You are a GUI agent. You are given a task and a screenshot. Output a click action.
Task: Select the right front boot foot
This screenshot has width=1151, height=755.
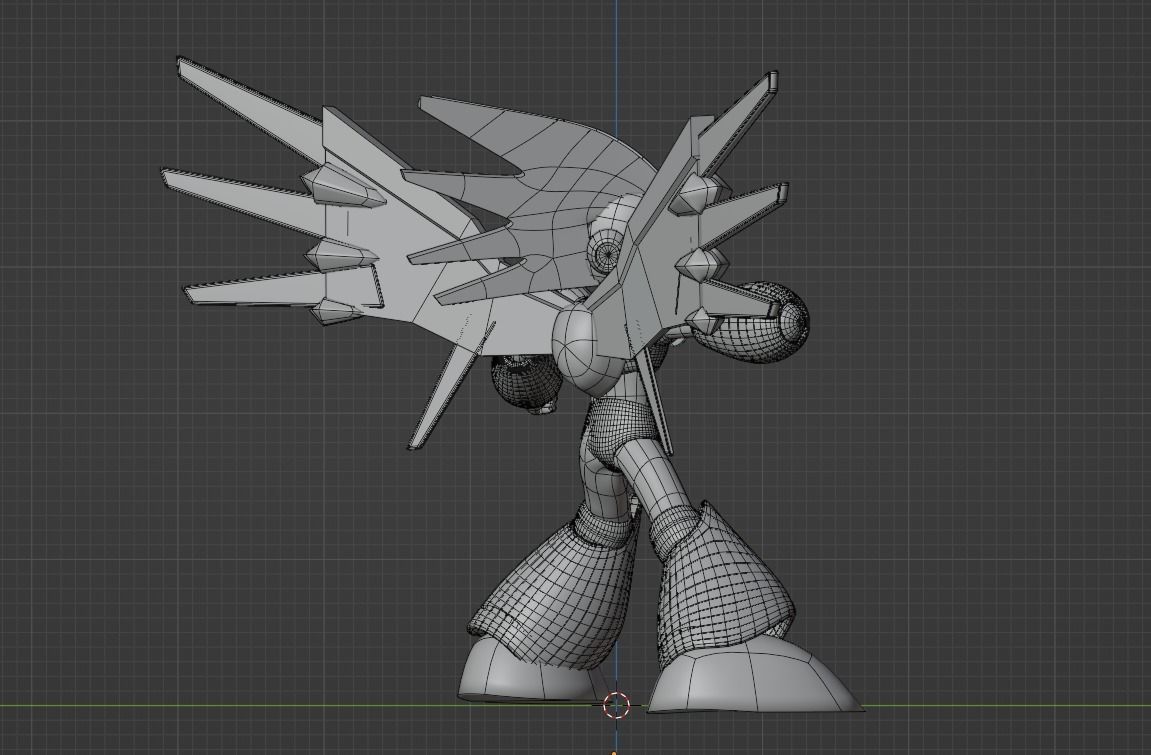(756, 675)
